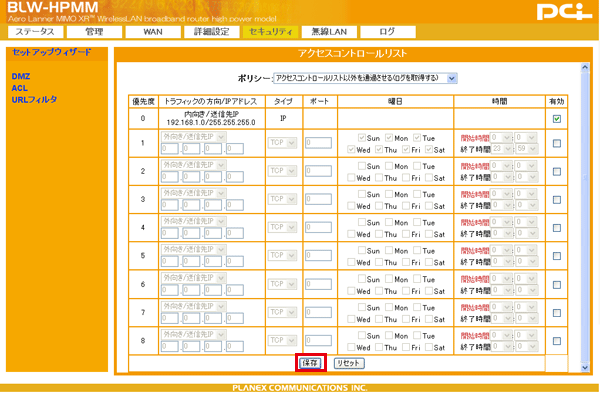Viewport: 600px width, 396px height.
Task: Enable the checkbox for priority 1 rule
Action: (x=557, y=143)
